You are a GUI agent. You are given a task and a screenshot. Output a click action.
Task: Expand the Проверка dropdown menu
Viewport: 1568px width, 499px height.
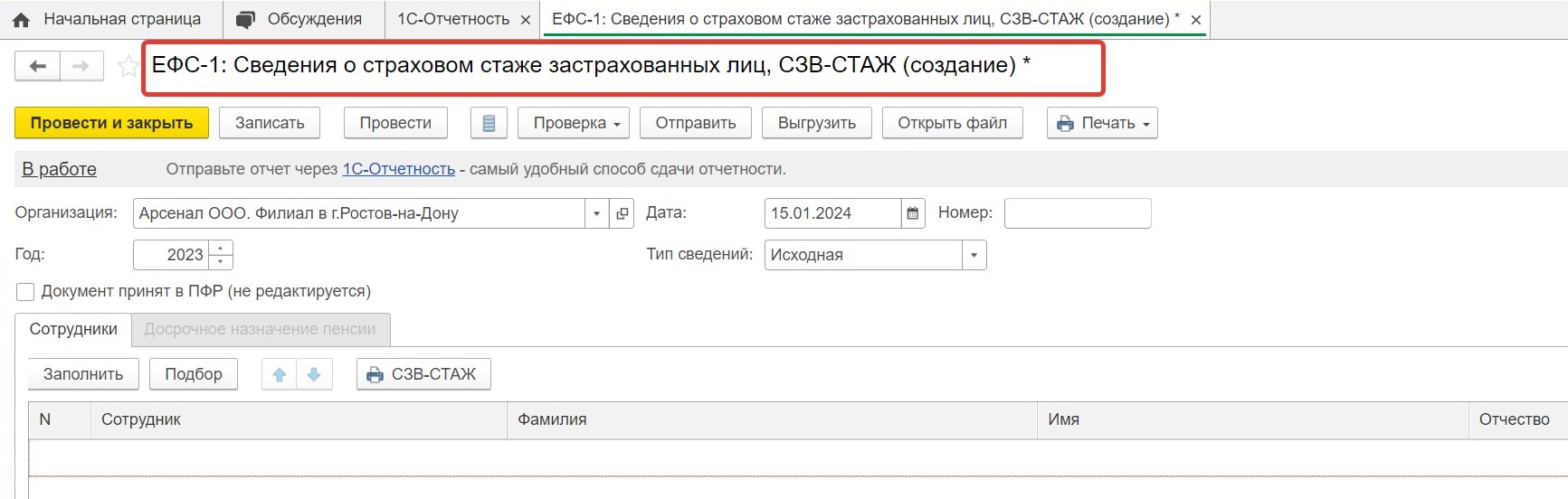coord(576,123)
